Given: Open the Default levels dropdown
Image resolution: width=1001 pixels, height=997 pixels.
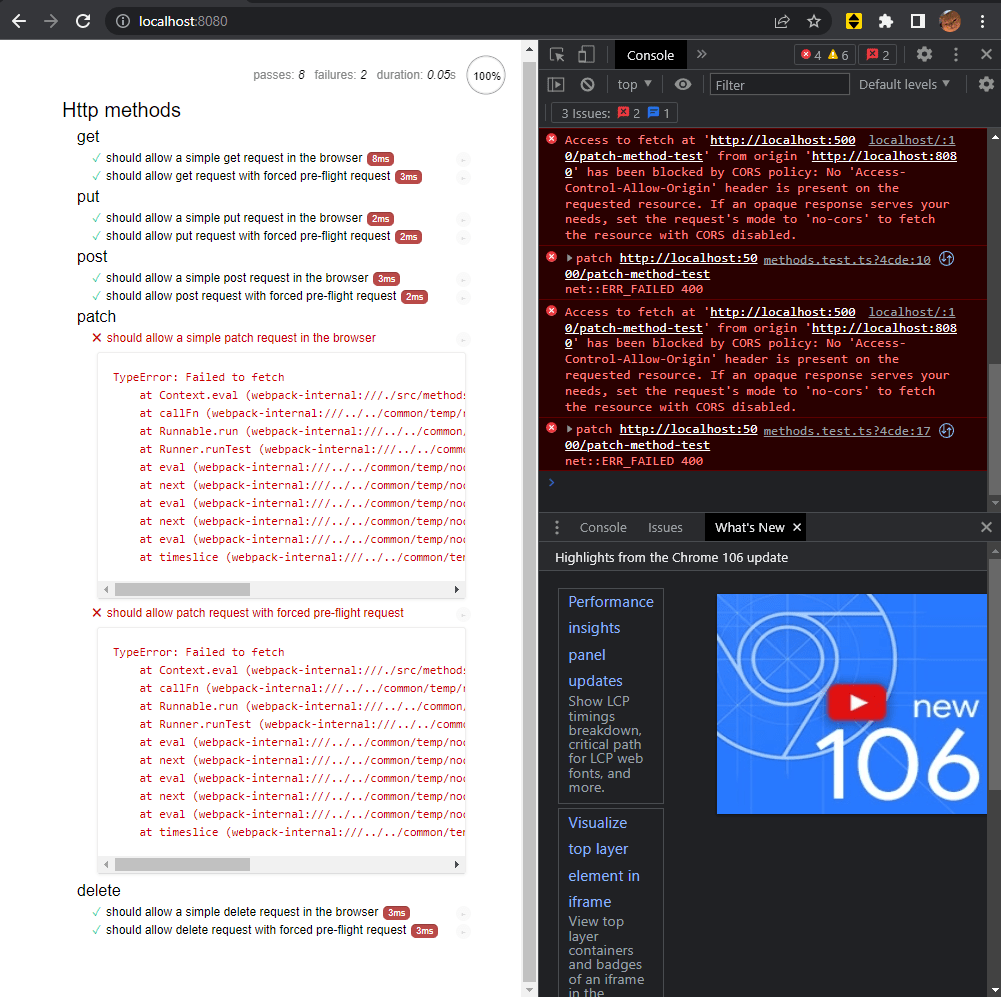Looking at the screenshot, I should coord(902,84).
